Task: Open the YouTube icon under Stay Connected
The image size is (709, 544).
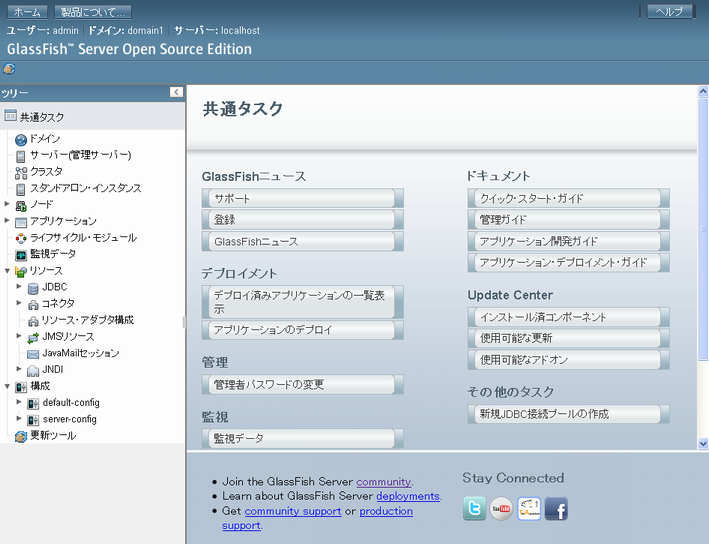Action: pos(501,509)
